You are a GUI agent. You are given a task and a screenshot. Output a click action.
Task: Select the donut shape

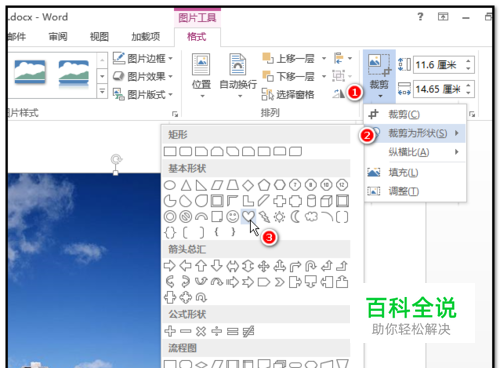[170, 217]
